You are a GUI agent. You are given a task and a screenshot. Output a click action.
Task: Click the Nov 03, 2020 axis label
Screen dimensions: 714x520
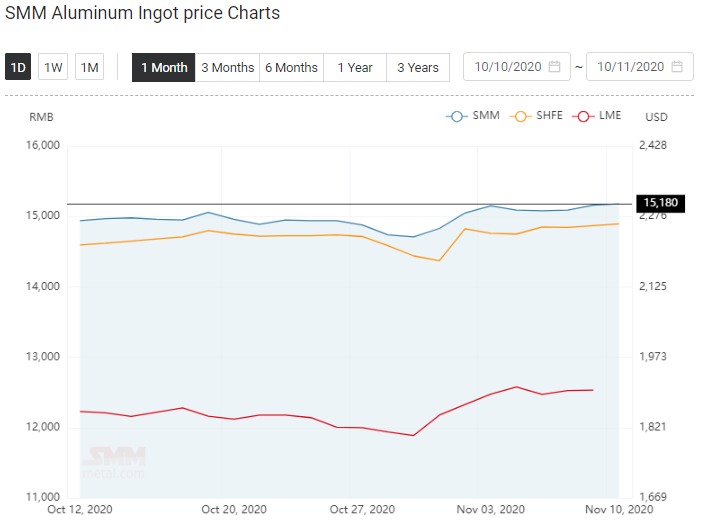click(490, 509)
